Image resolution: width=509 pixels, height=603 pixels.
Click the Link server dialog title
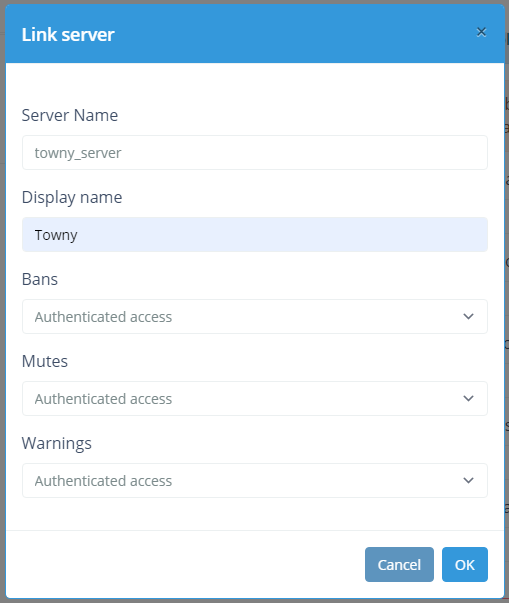point(68,35)
